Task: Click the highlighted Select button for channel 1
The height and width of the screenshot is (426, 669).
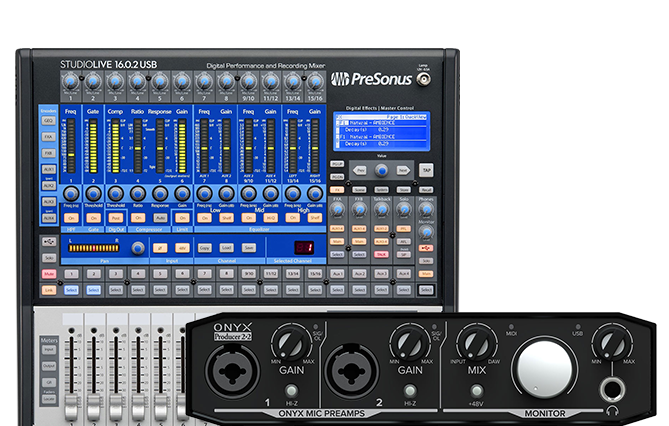Action: coord(71,290)
